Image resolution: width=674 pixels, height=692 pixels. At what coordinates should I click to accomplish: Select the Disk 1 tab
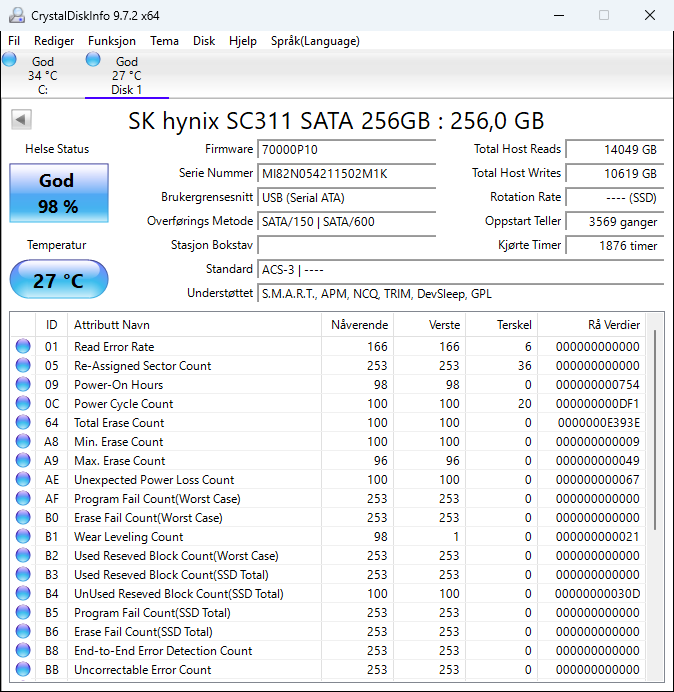(x=127, y=75)
